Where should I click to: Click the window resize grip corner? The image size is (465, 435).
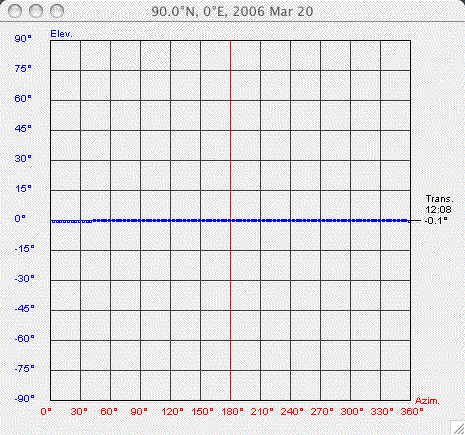click(457, 427)
